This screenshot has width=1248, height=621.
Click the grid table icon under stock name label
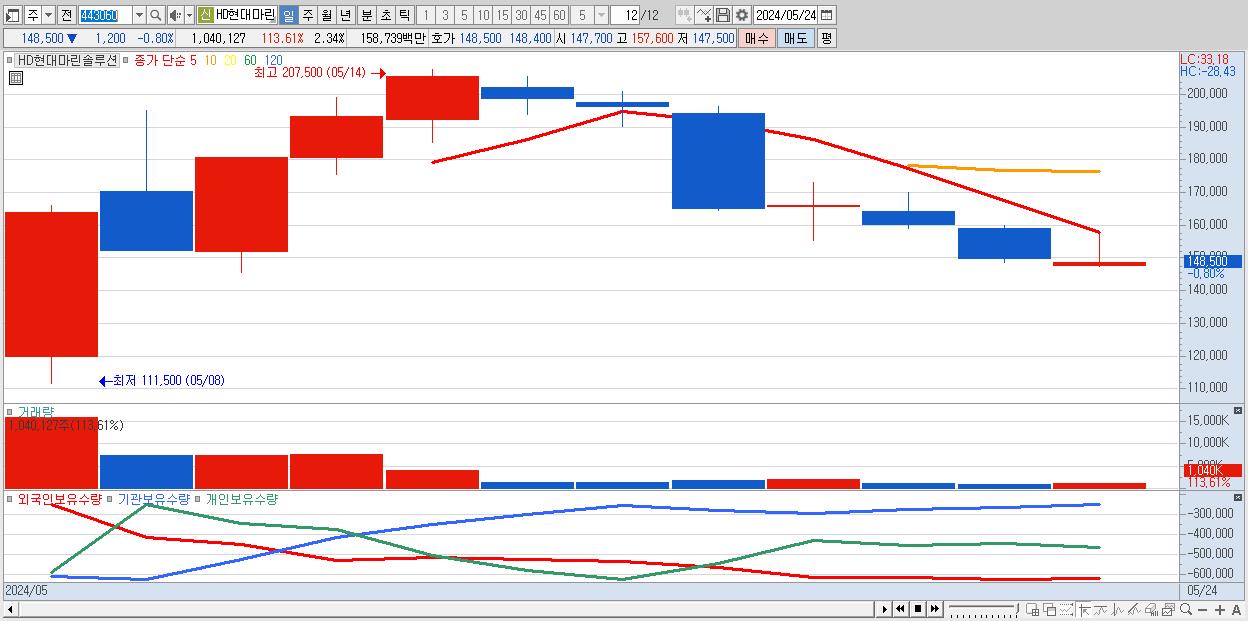pyautogui.click(x=16, y=78)
